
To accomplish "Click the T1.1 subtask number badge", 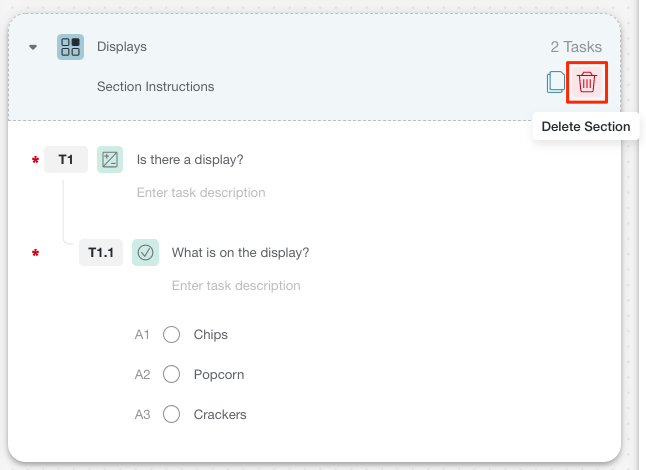I will pos(101,253).
